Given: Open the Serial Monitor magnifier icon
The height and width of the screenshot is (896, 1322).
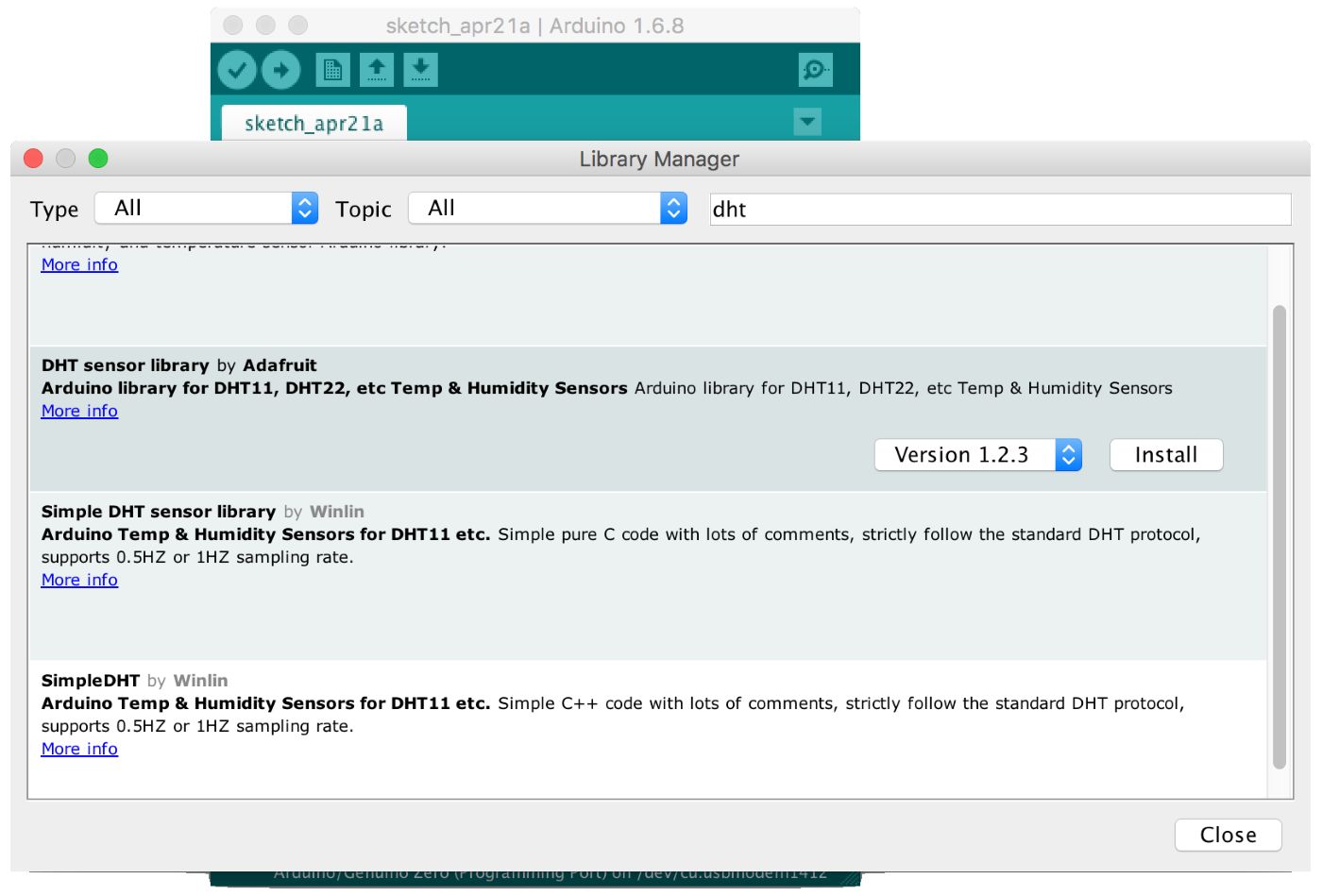Looking at the screenshot, I should pos(815,70).
